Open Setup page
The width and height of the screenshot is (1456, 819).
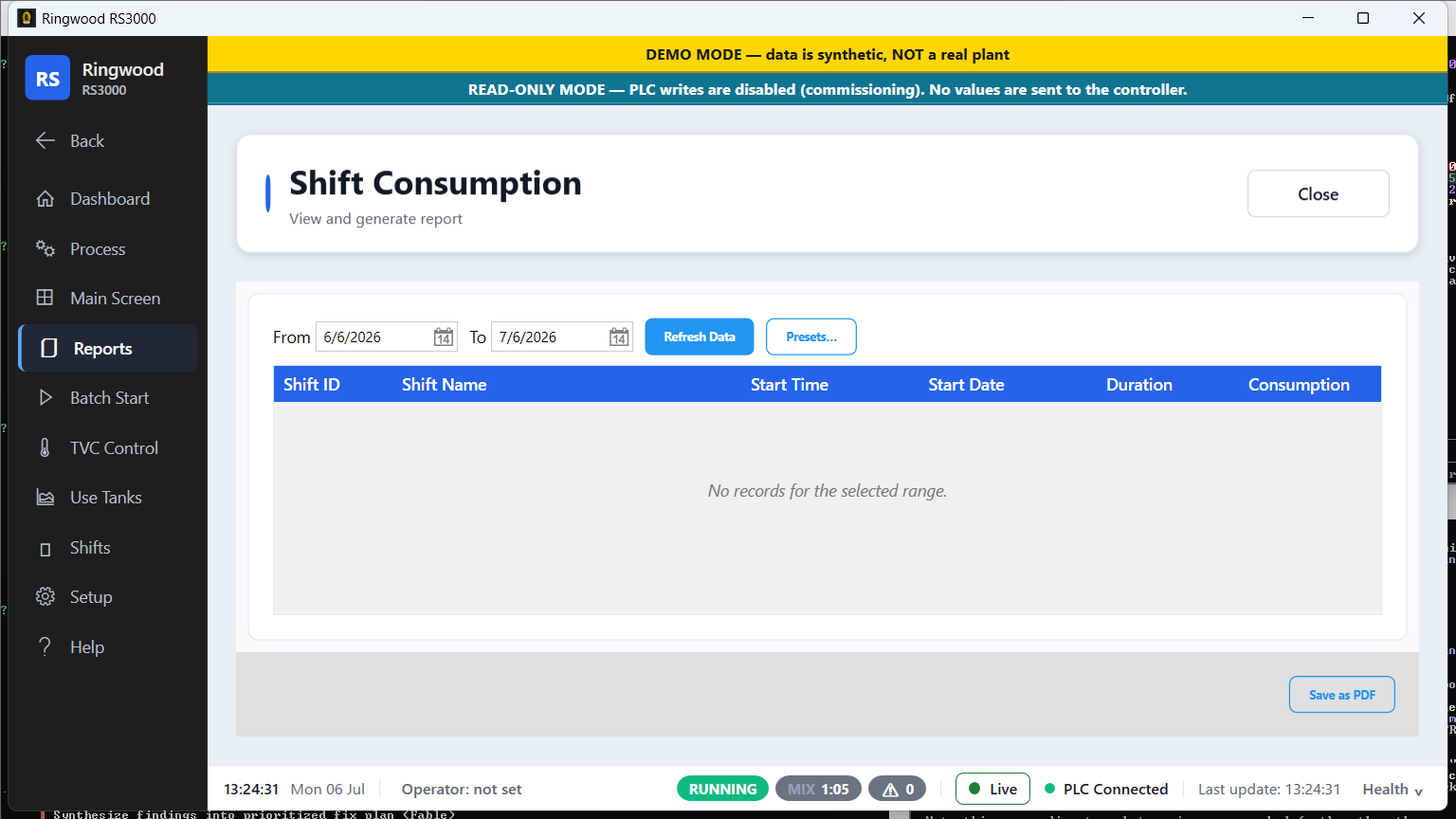[x=108, y=597]
